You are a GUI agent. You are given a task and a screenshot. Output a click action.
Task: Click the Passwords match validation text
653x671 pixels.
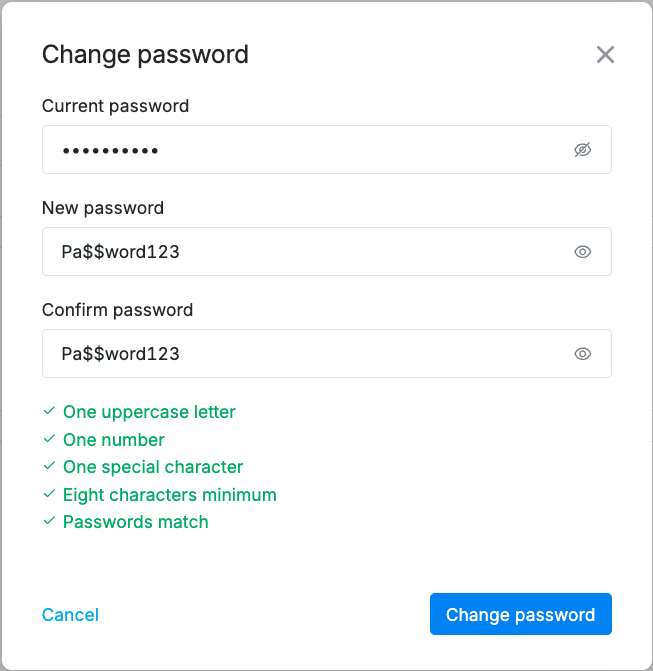135,522
